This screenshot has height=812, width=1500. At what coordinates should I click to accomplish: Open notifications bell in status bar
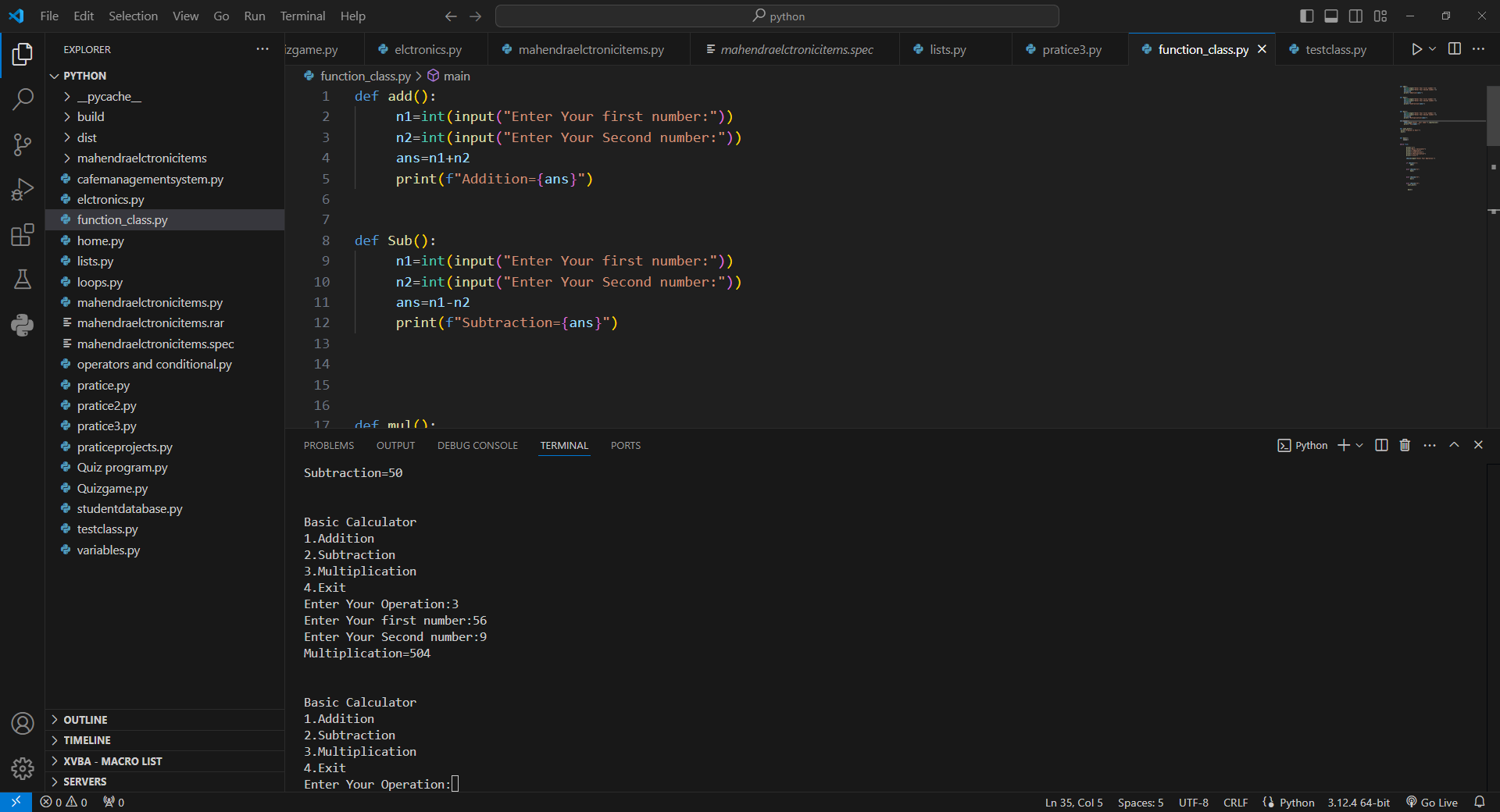(1480, 802)
